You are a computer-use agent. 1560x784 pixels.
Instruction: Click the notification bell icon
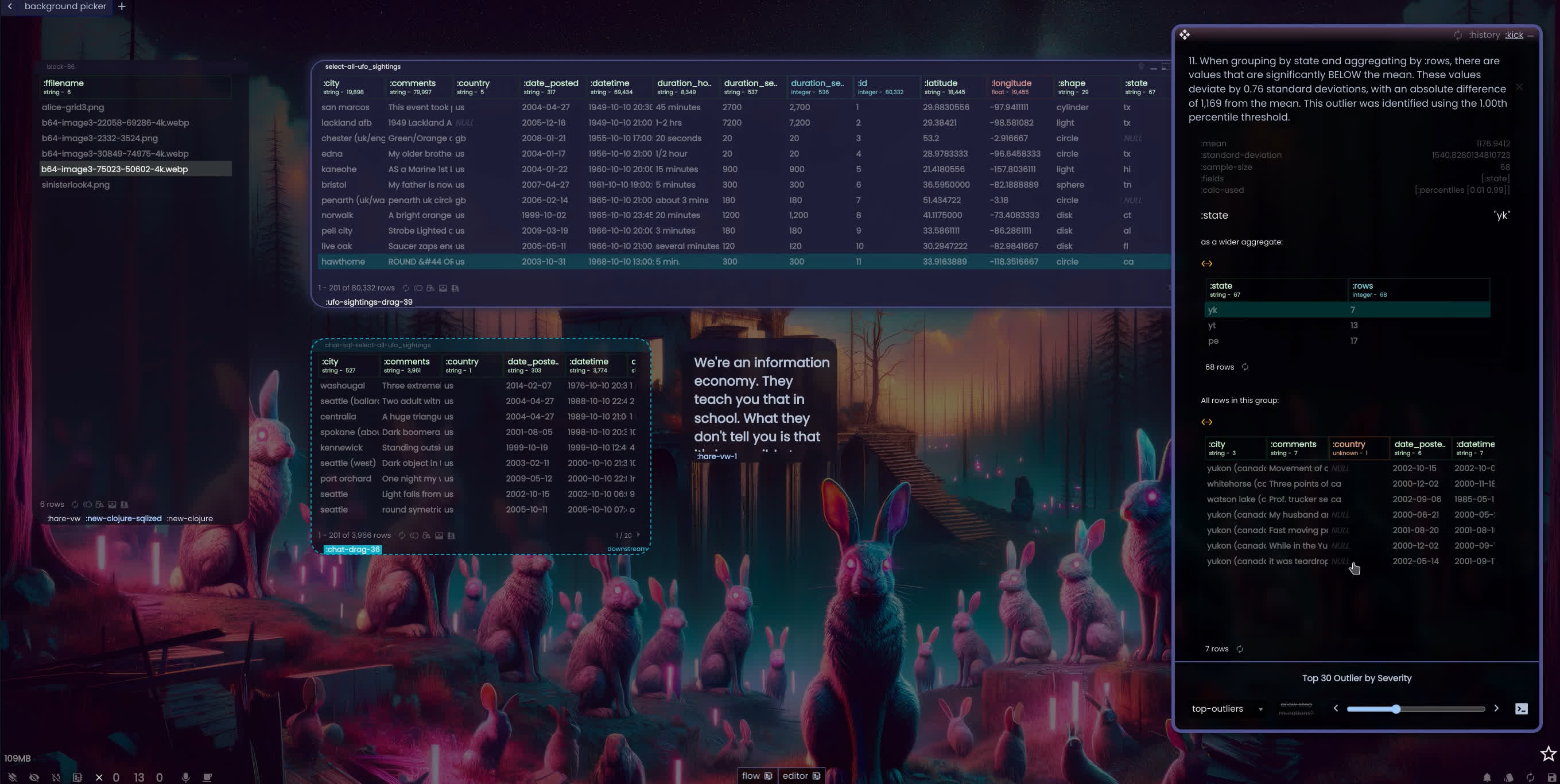click(x=1487, y=777)
